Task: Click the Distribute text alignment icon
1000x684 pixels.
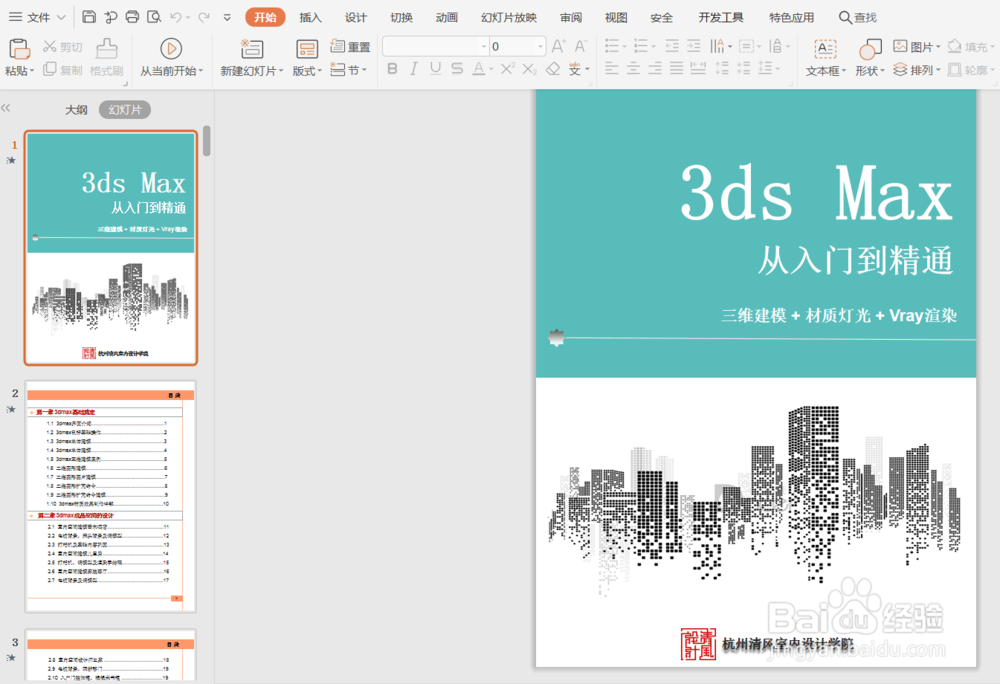Action: (x=698, y=68)
